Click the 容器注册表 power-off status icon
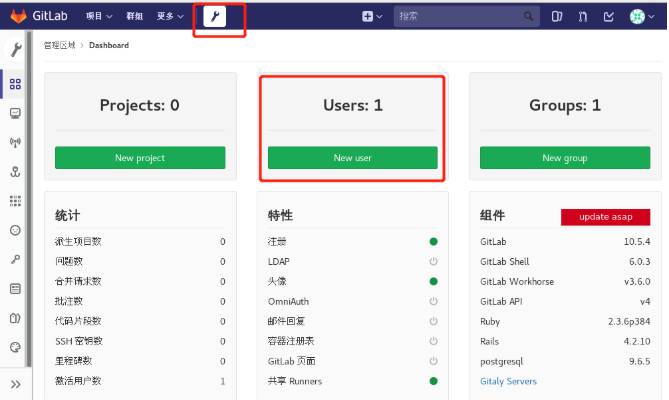Screen dimensions: 669x400 [433, 341]
